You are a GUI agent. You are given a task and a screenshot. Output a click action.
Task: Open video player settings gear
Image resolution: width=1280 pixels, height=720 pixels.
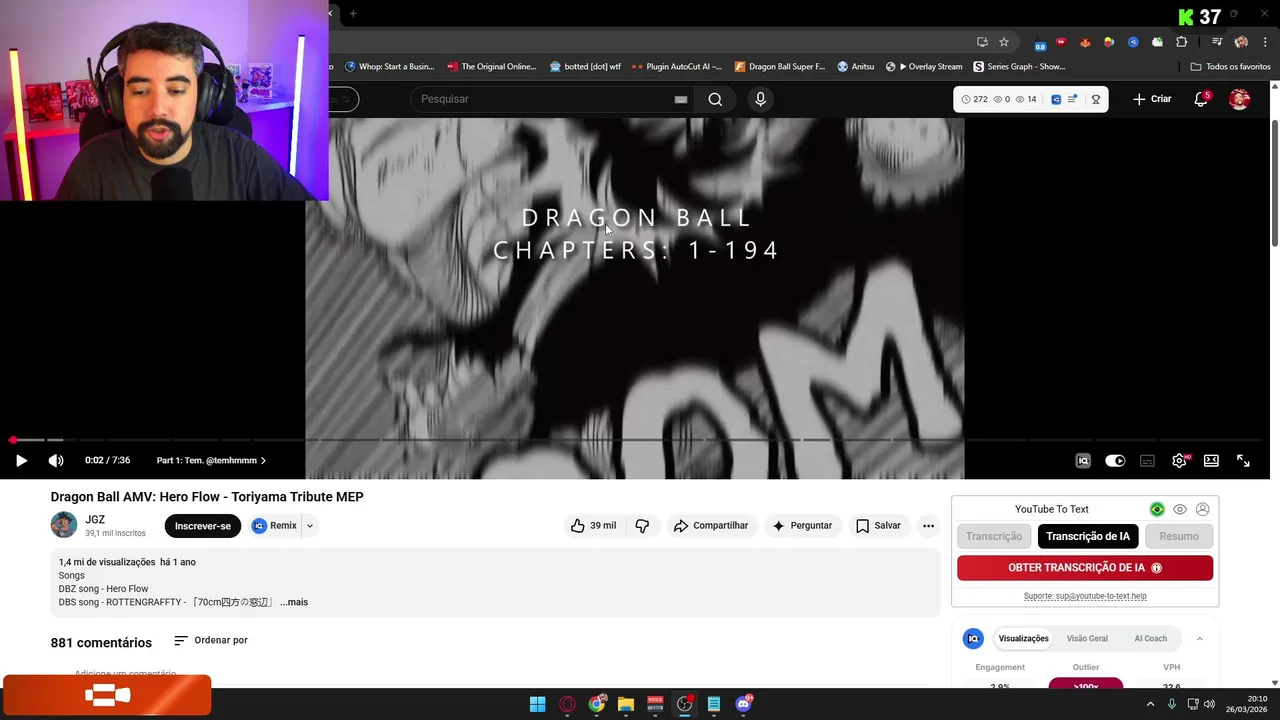1179,460
